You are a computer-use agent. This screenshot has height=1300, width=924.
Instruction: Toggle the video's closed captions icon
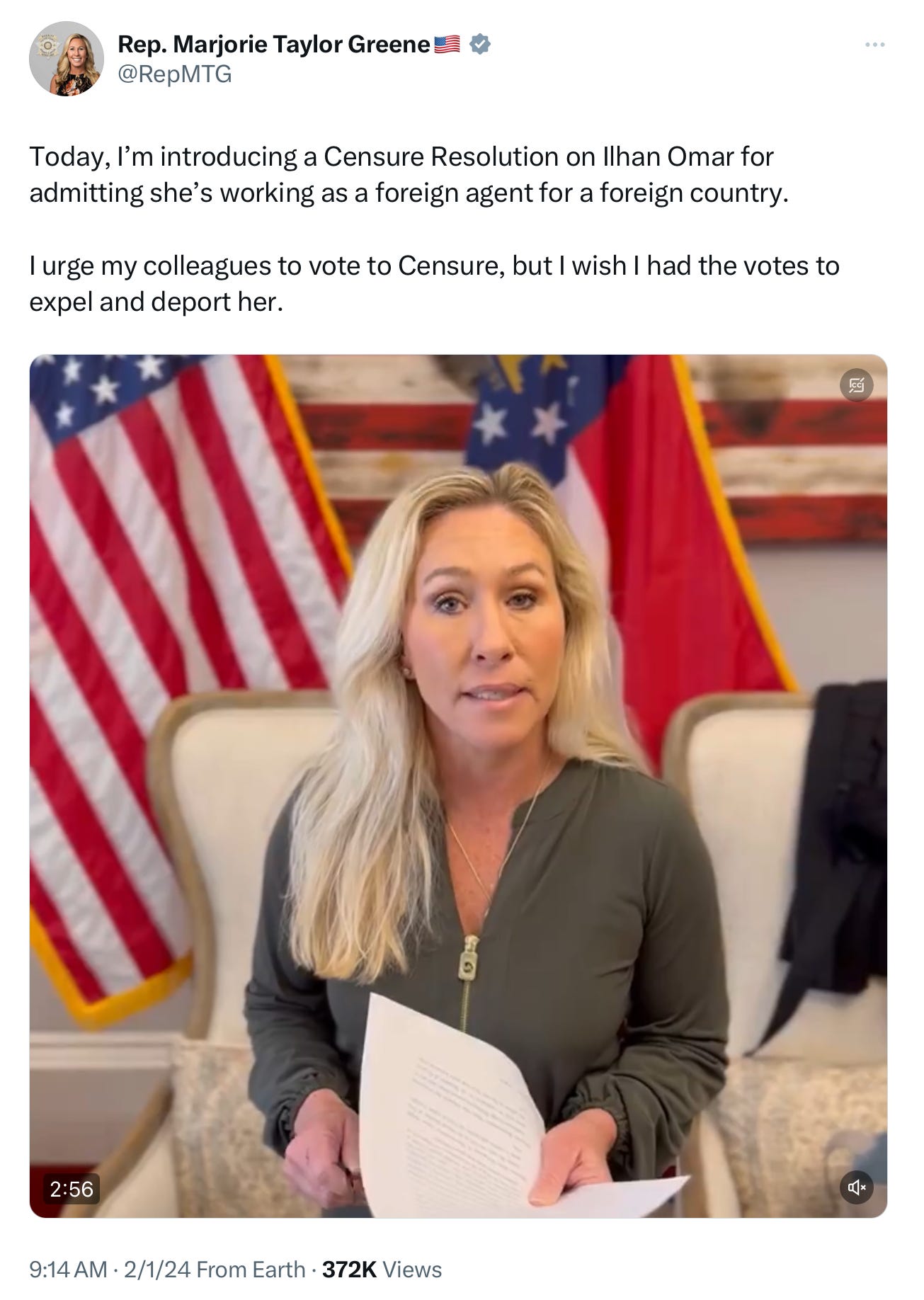856,385
